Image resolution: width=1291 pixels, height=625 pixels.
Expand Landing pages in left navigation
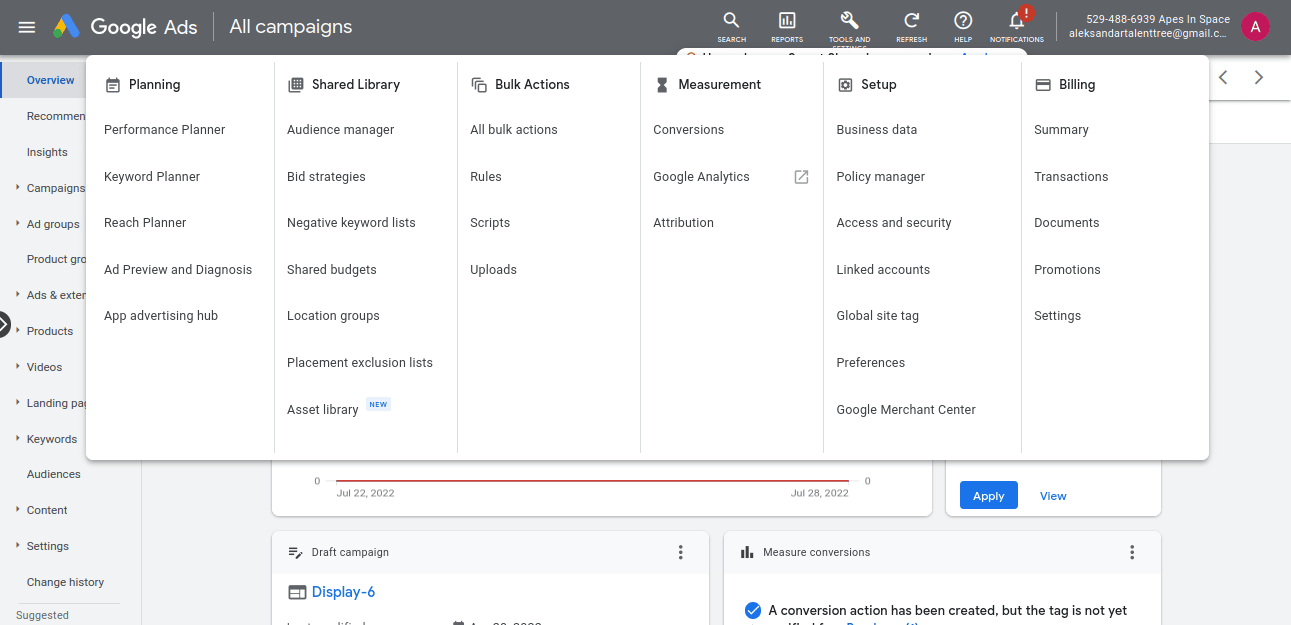(18, 402)
